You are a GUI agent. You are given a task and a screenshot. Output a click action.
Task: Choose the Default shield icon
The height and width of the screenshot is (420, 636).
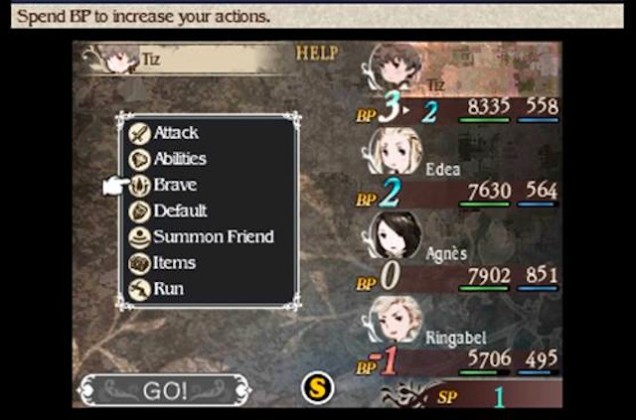pos(140,212)
